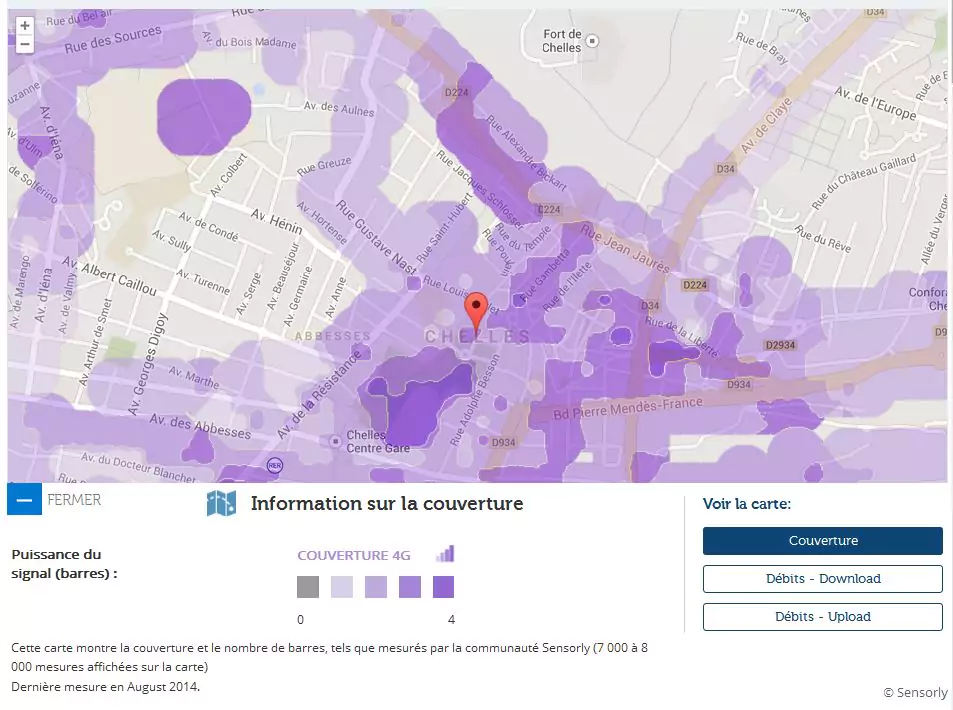Select the Fort de Chelles landmark icon
This screenshot has height=710, width=953.
click(593, 41)
